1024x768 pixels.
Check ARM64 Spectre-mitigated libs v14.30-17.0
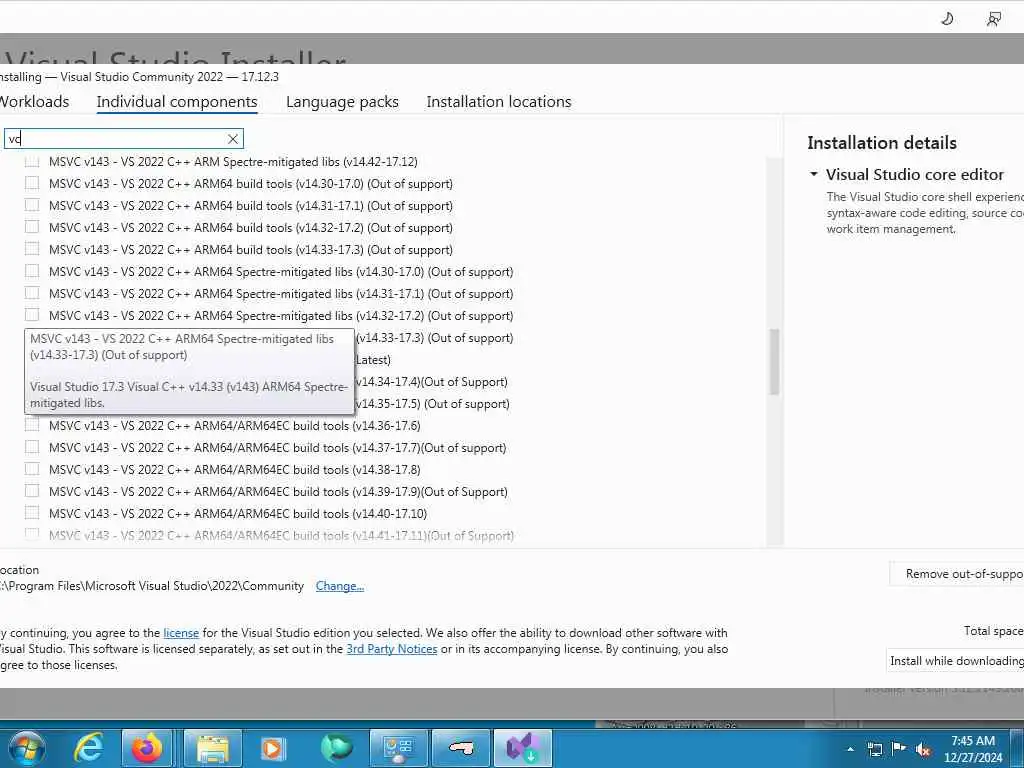(x=32, y=271)
